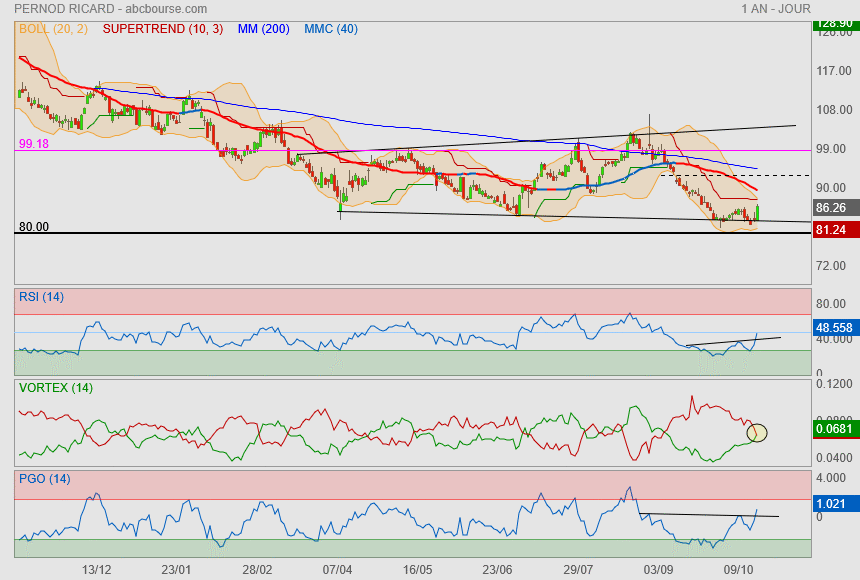Click the 99.18 resistance level label
The height and width of the screenshot is (580, 860).
point(34,144)
